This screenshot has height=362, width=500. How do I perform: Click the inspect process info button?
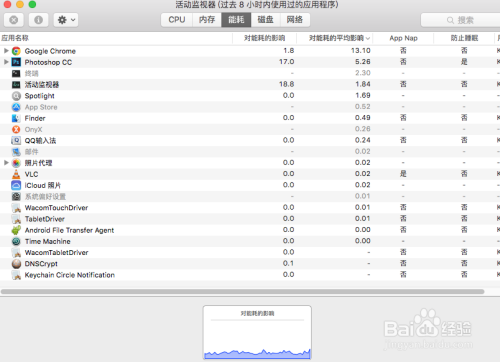pos(39,20)
